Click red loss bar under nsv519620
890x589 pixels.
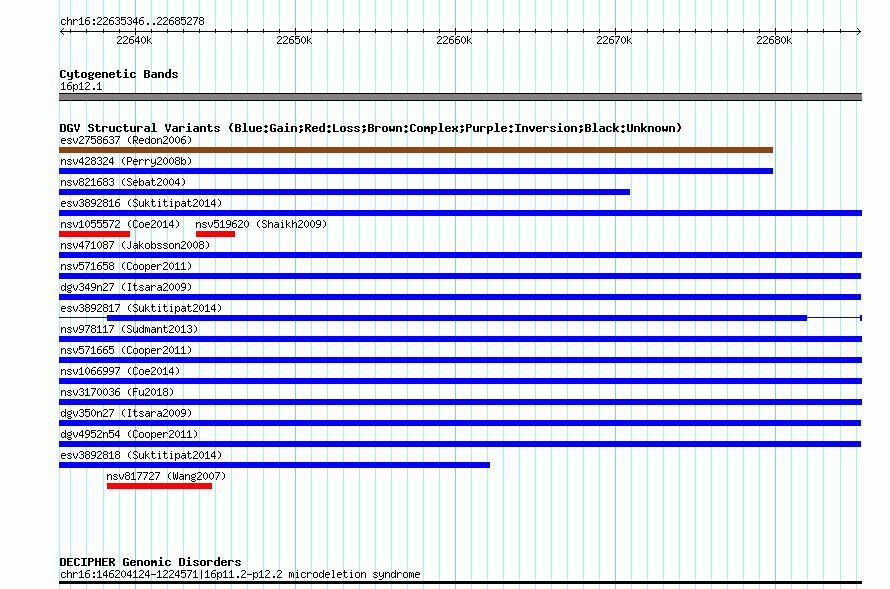215,234
